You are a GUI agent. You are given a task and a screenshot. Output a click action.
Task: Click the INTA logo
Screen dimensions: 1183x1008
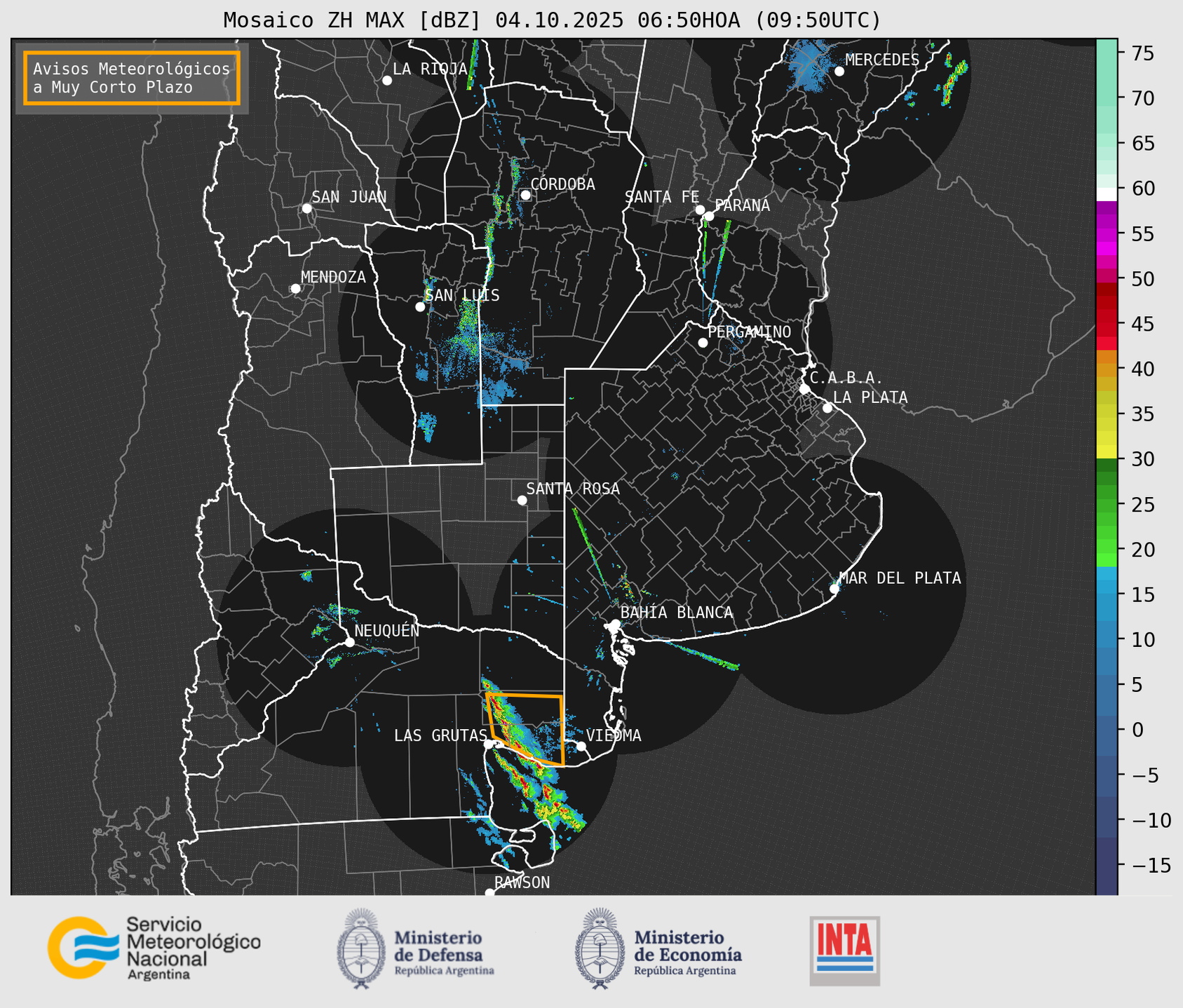click(844, 951)
